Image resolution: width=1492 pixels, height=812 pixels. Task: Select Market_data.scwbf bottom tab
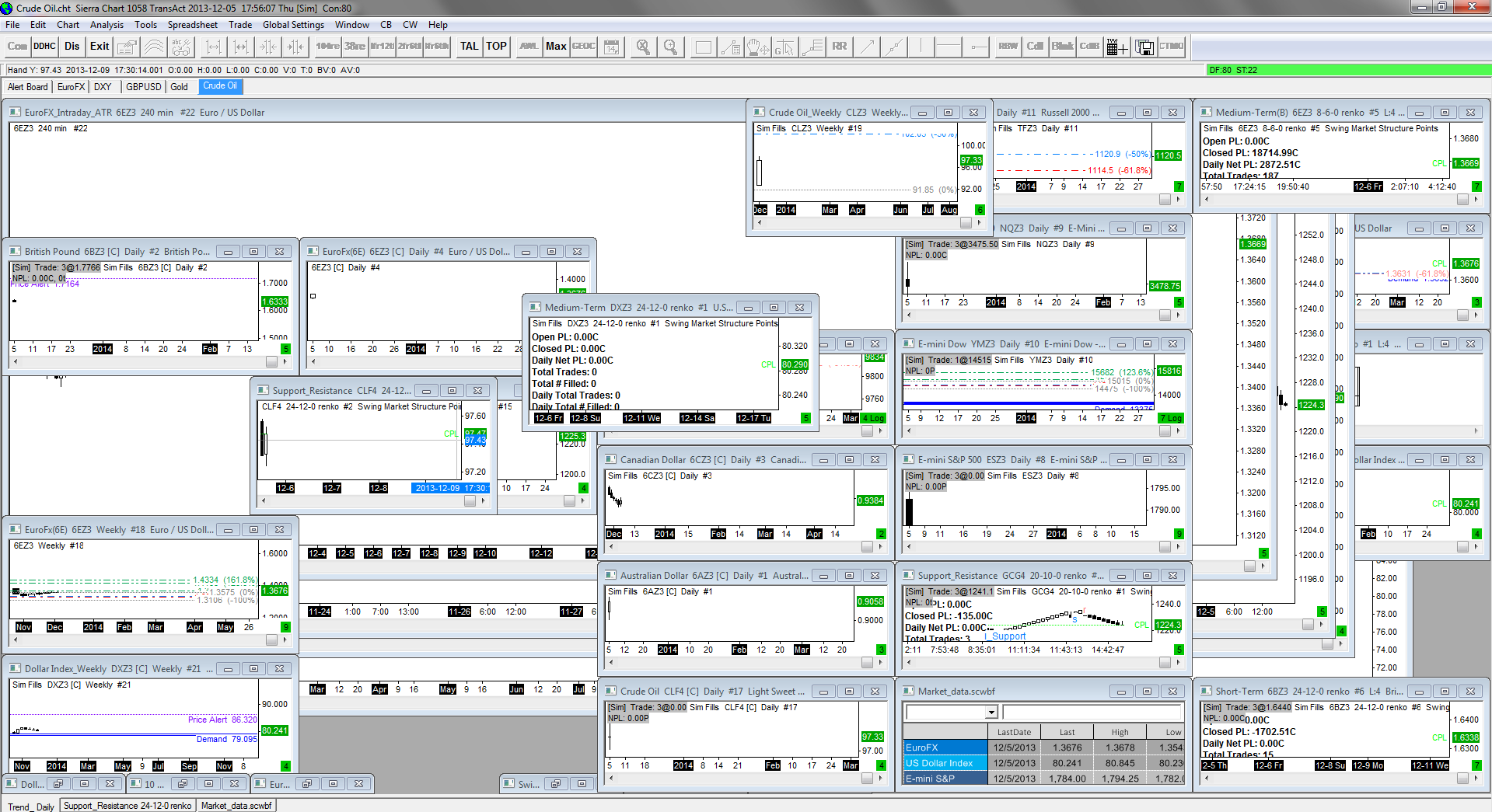pyautogui.click(x=236, y=806)
